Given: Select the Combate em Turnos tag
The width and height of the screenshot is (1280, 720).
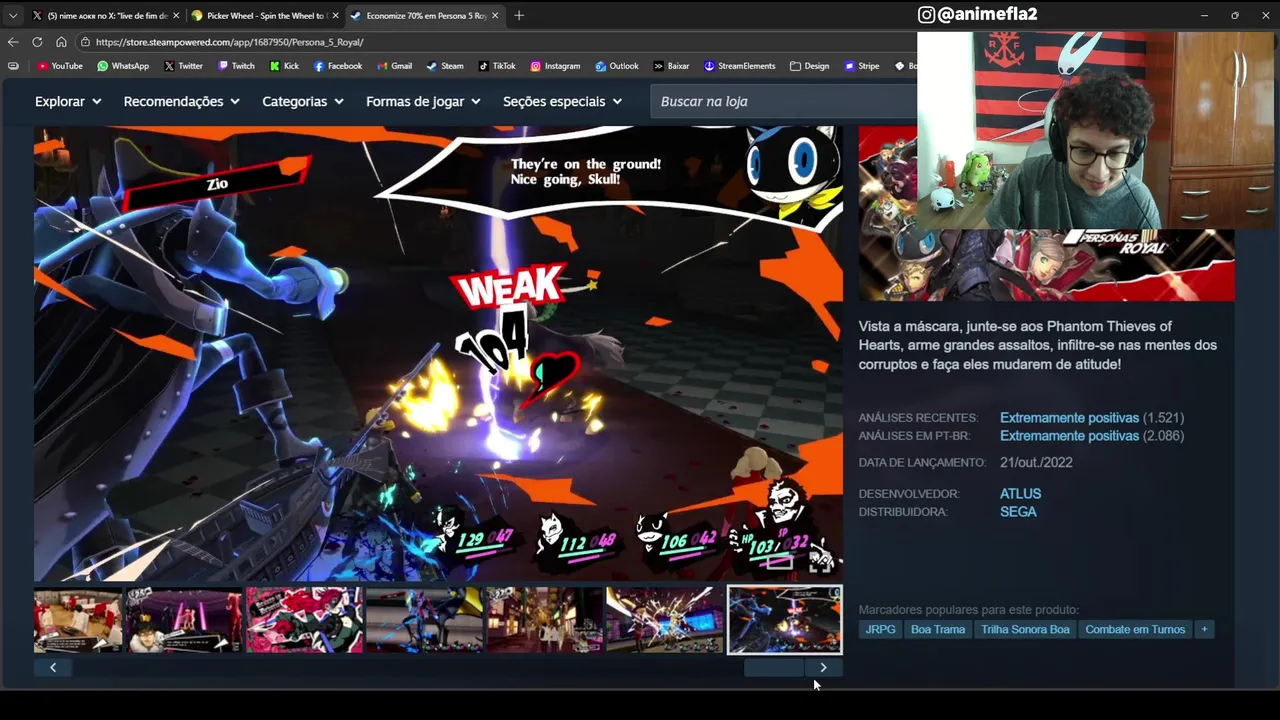Looking at the screenshot, I should (1135, 629).
